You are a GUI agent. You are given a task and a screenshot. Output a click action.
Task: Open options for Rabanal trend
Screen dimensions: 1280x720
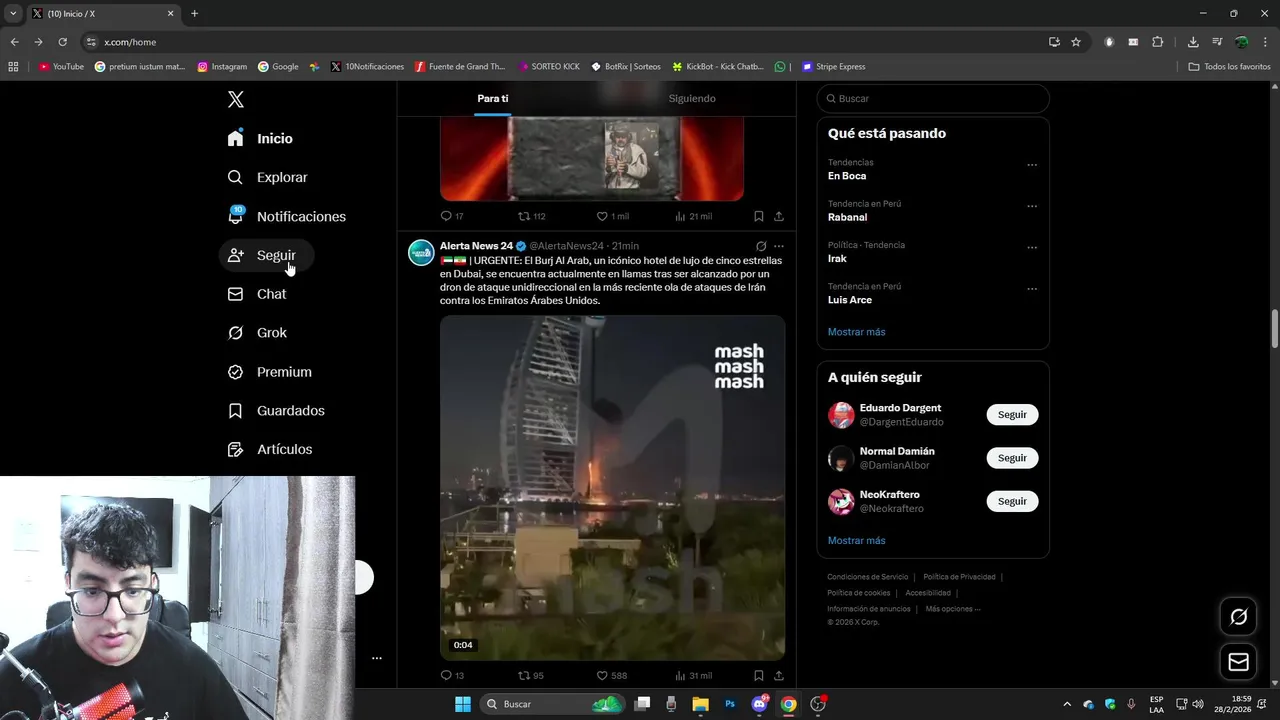pos(1032,206)
